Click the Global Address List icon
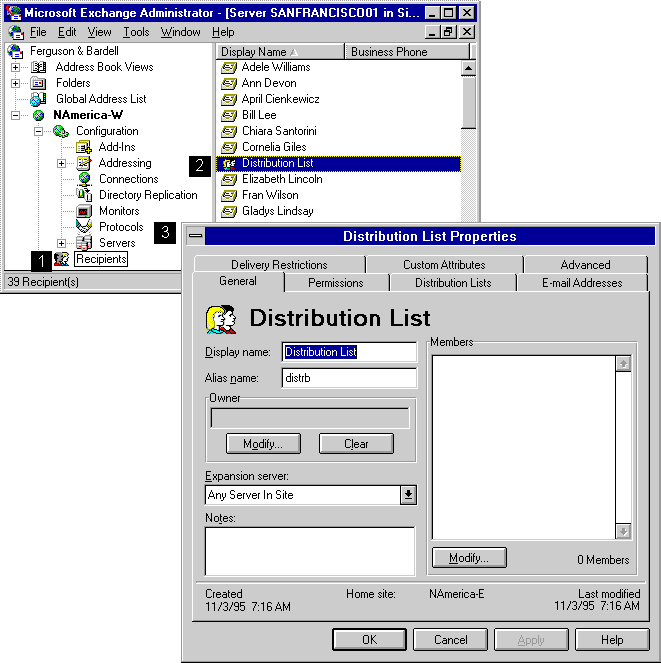Viewport: 661px width, 663px height. pyautogui.click(x=38, y=99)
